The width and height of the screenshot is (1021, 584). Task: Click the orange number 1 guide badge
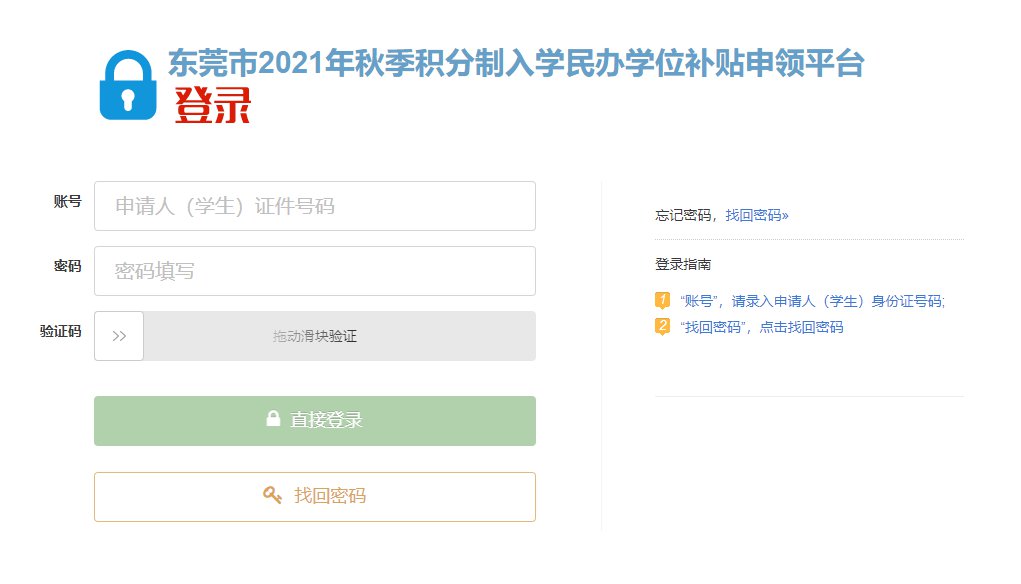coord(662,300)
